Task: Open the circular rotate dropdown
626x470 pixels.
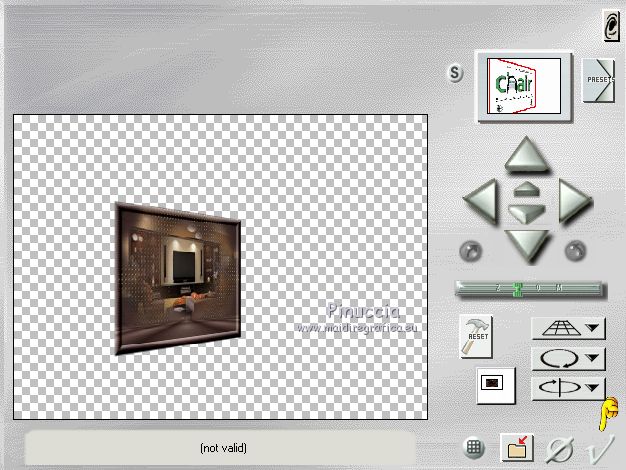Action: click(x=568, y=359)
